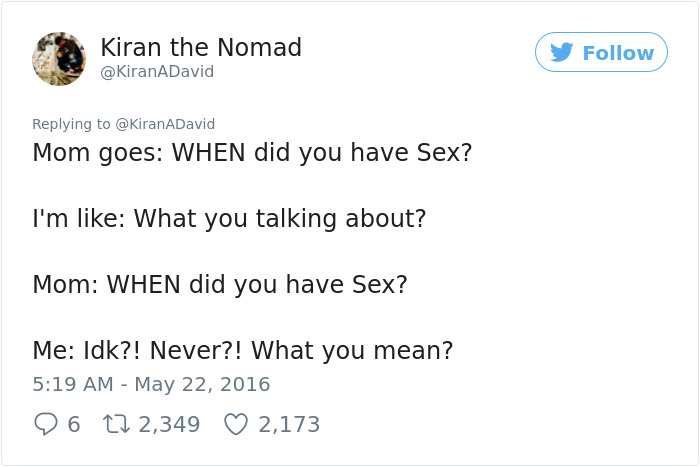
Task: Click the Twitter bird icon in Follow button
Action: (562, 53)
